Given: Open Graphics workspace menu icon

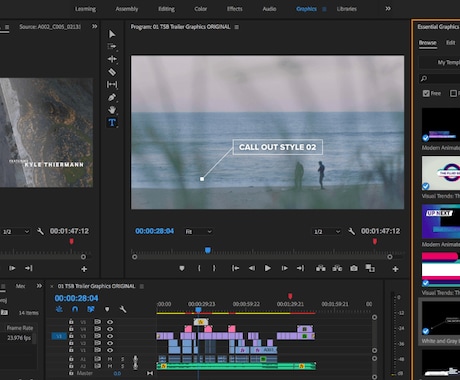Looking at the screenshot, I should (x=324, y=9).
